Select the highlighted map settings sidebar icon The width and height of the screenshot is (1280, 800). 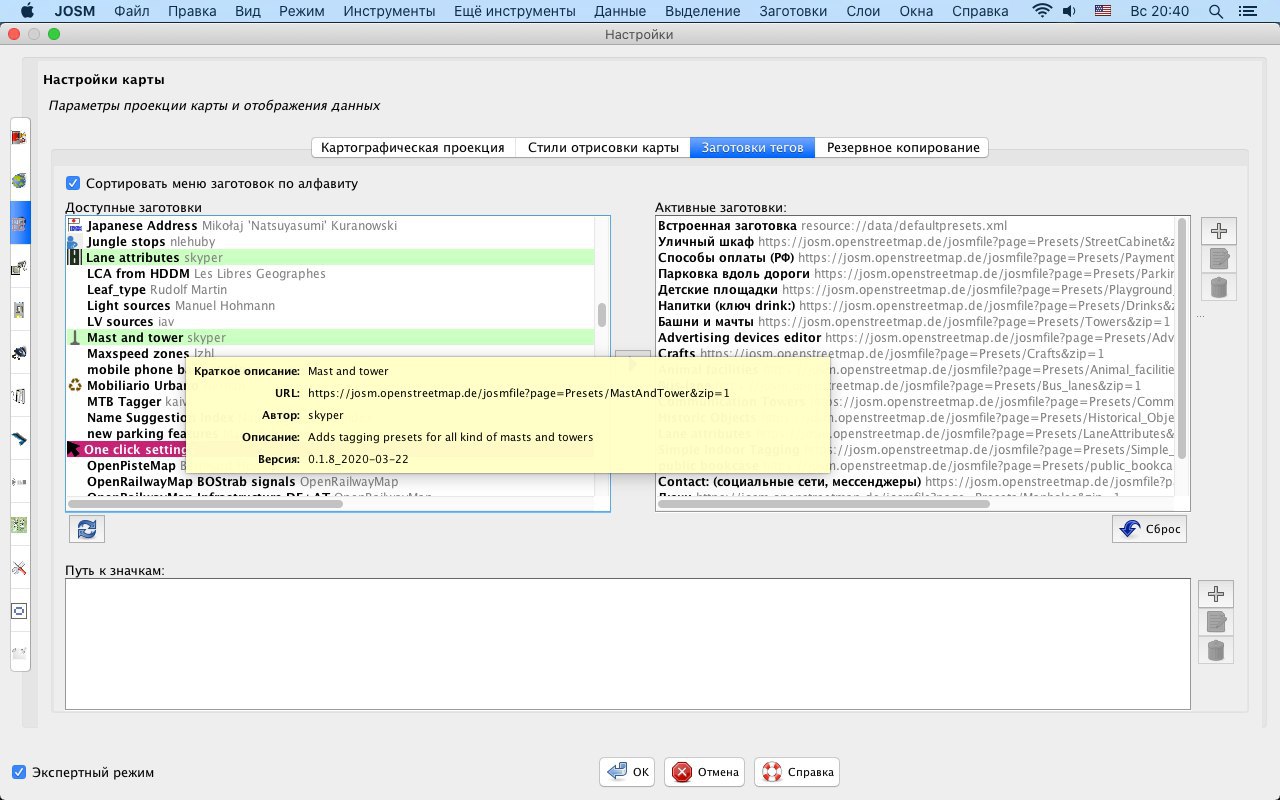pos(19,224)
